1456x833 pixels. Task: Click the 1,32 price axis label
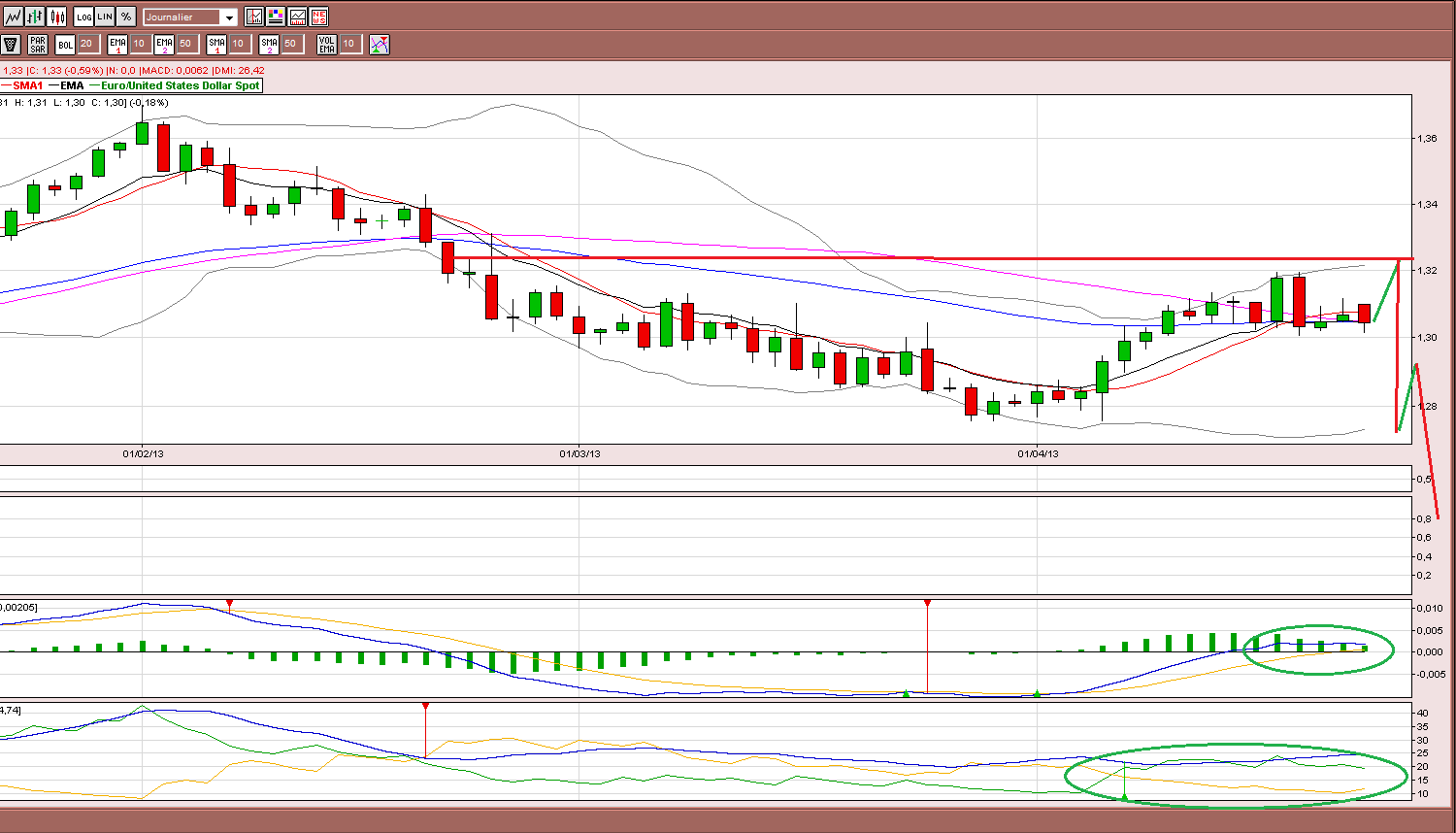(x=1427, y=271)
